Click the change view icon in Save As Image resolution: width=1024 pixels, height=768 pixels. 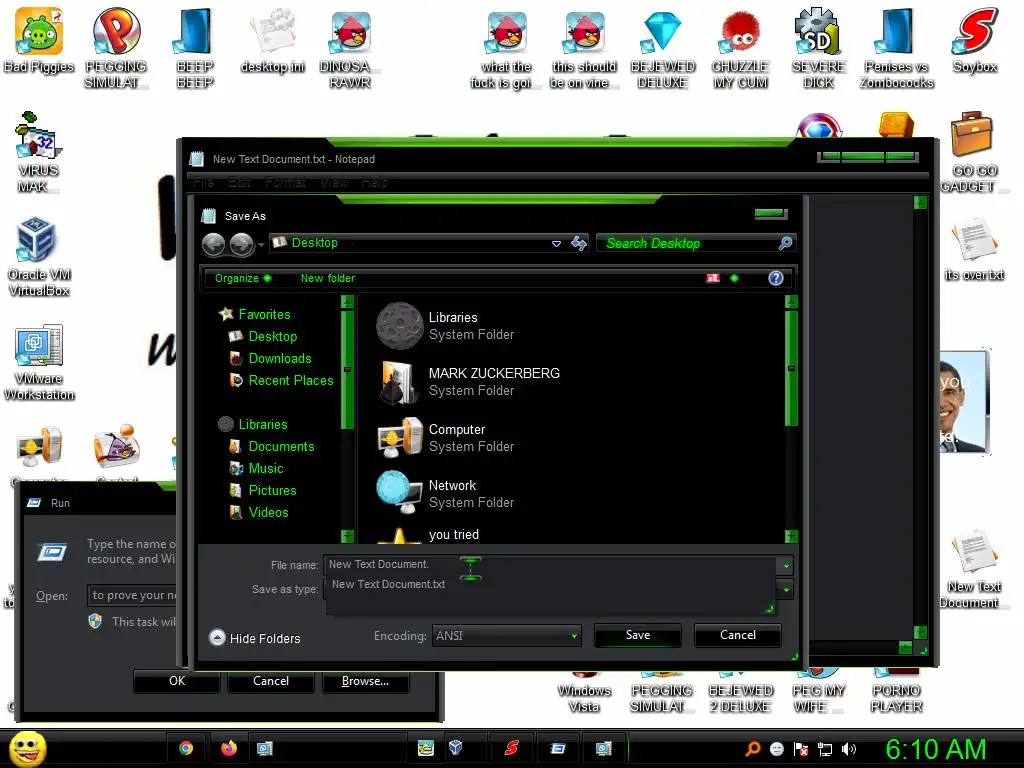tap(712, 278)
